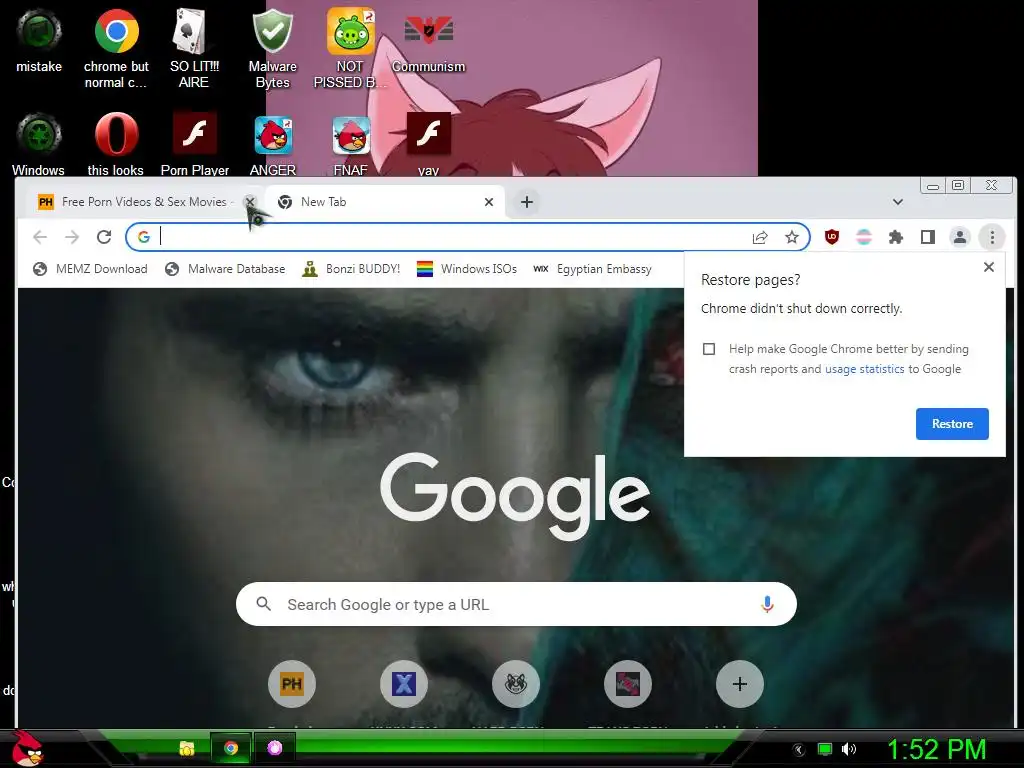Open MEMZ Download bookmark
The image size is (1024, 768).
pos(90,269)
